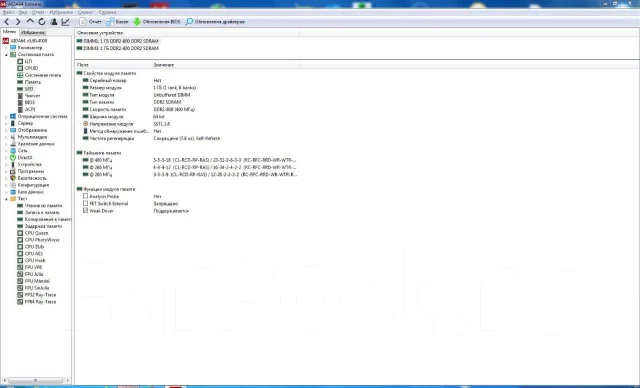Open the Вид menu

[x=23, y=12]
